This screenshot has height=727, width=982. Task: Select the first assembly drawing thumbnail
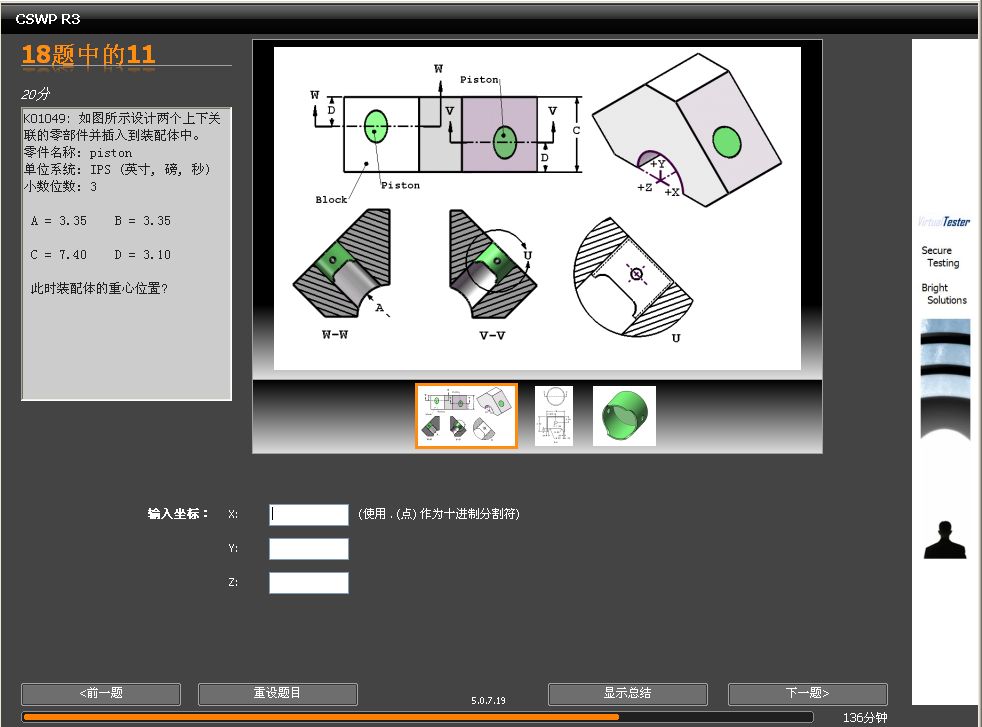pyautogui.click(x=467, y=416)
